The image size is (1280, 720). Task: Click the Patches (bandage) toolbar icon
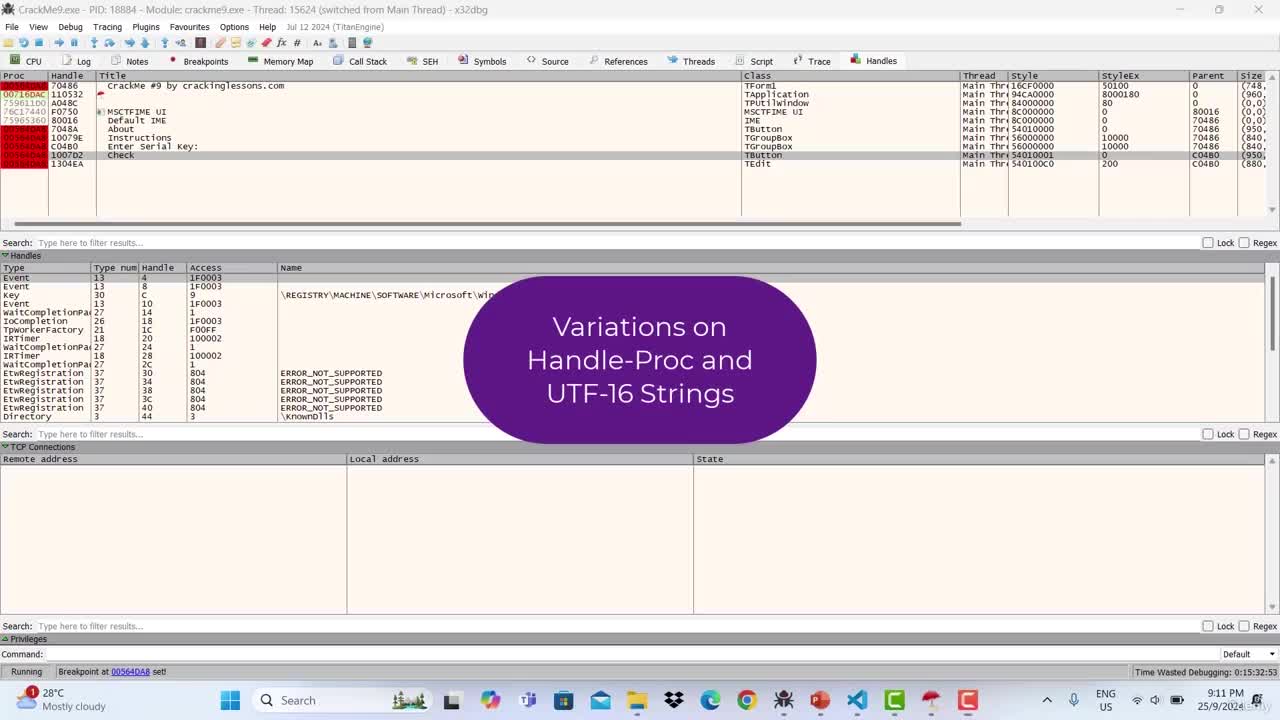point(220,43)
